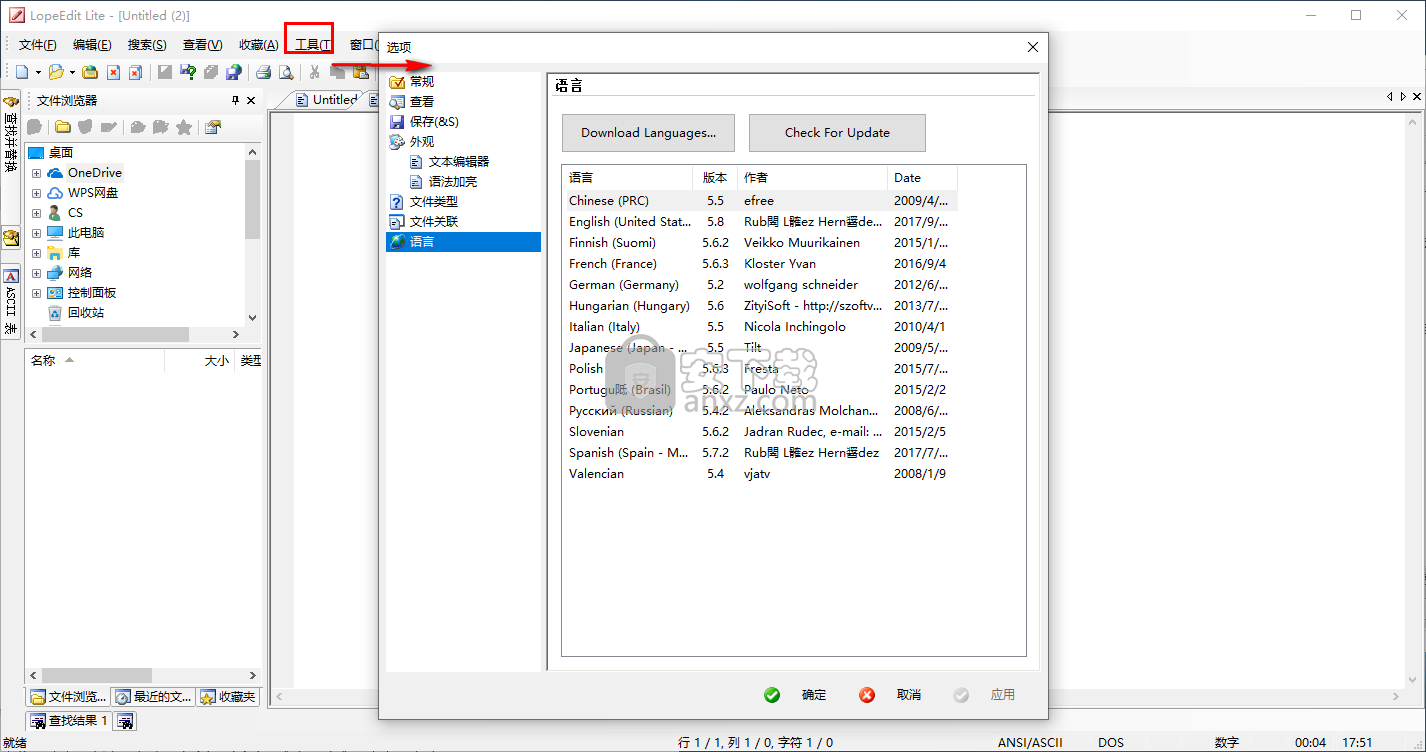Switch to the 收藏夹 bottom tab
This screenshot has height=752, width=1426.
227,697
